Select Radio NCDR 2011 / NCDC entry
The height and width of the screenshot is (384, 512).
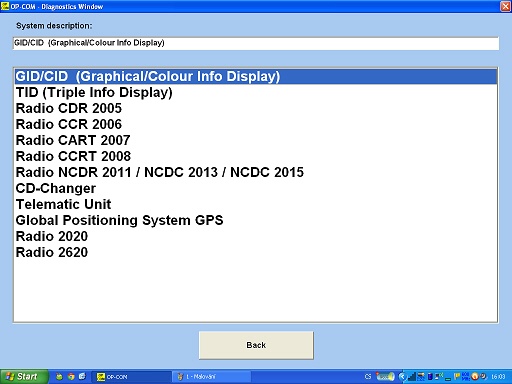pyautogui.click(x=256, y=172)
